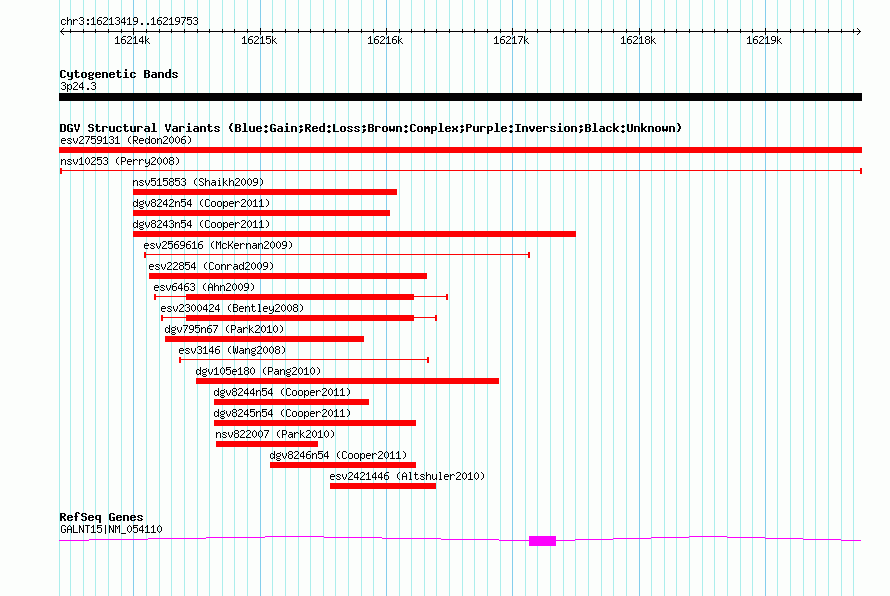Viewport: 890px width, 596px height.
Task: Click the dgv795n67 (Park2010) label
Action: [x=224, y=329]
